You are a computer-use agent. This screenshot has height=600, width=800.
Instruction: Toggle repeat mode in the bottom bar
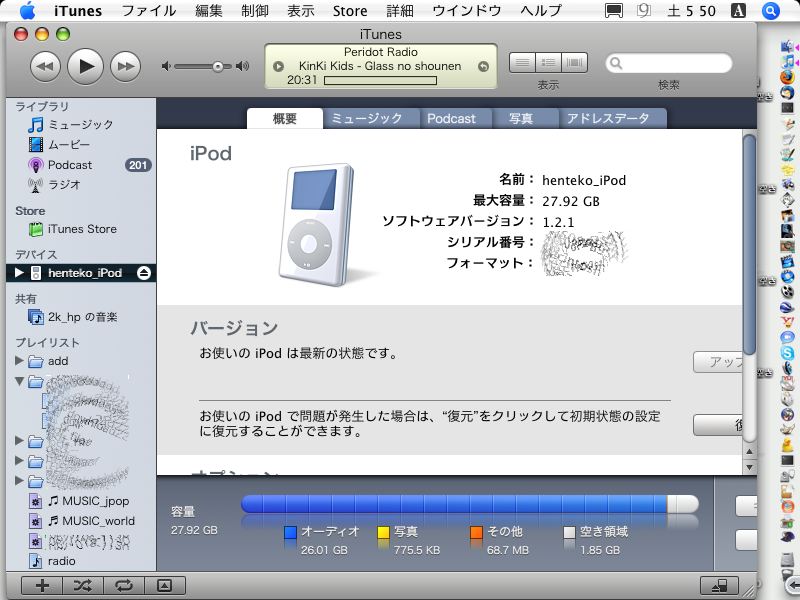pyautogui.click(x=124, y=585)
